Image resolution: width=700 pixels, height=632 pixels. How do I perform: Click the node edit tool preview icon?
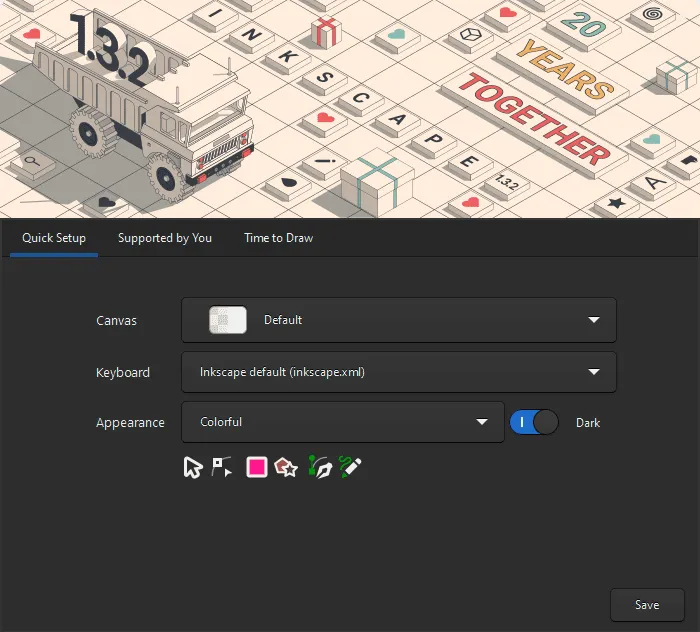pyautogui.click(x=222, y=467)
